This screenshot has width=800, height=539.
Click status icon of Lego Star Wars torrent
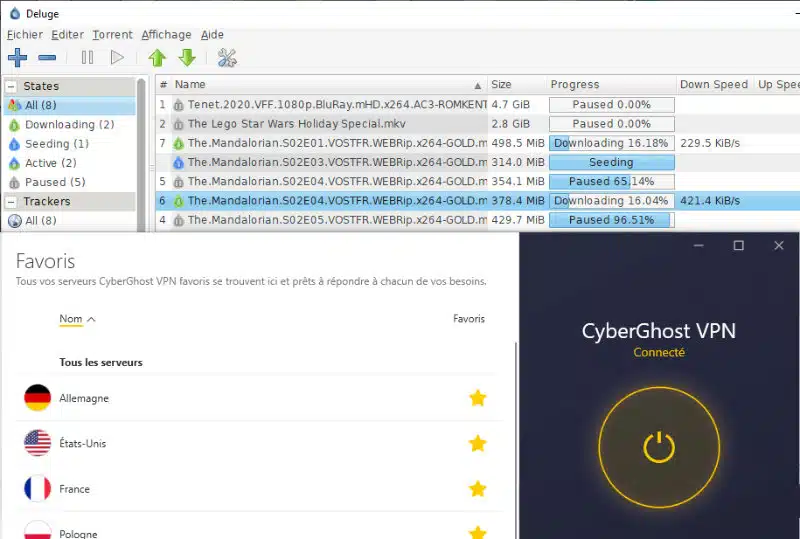coord(178,125)
